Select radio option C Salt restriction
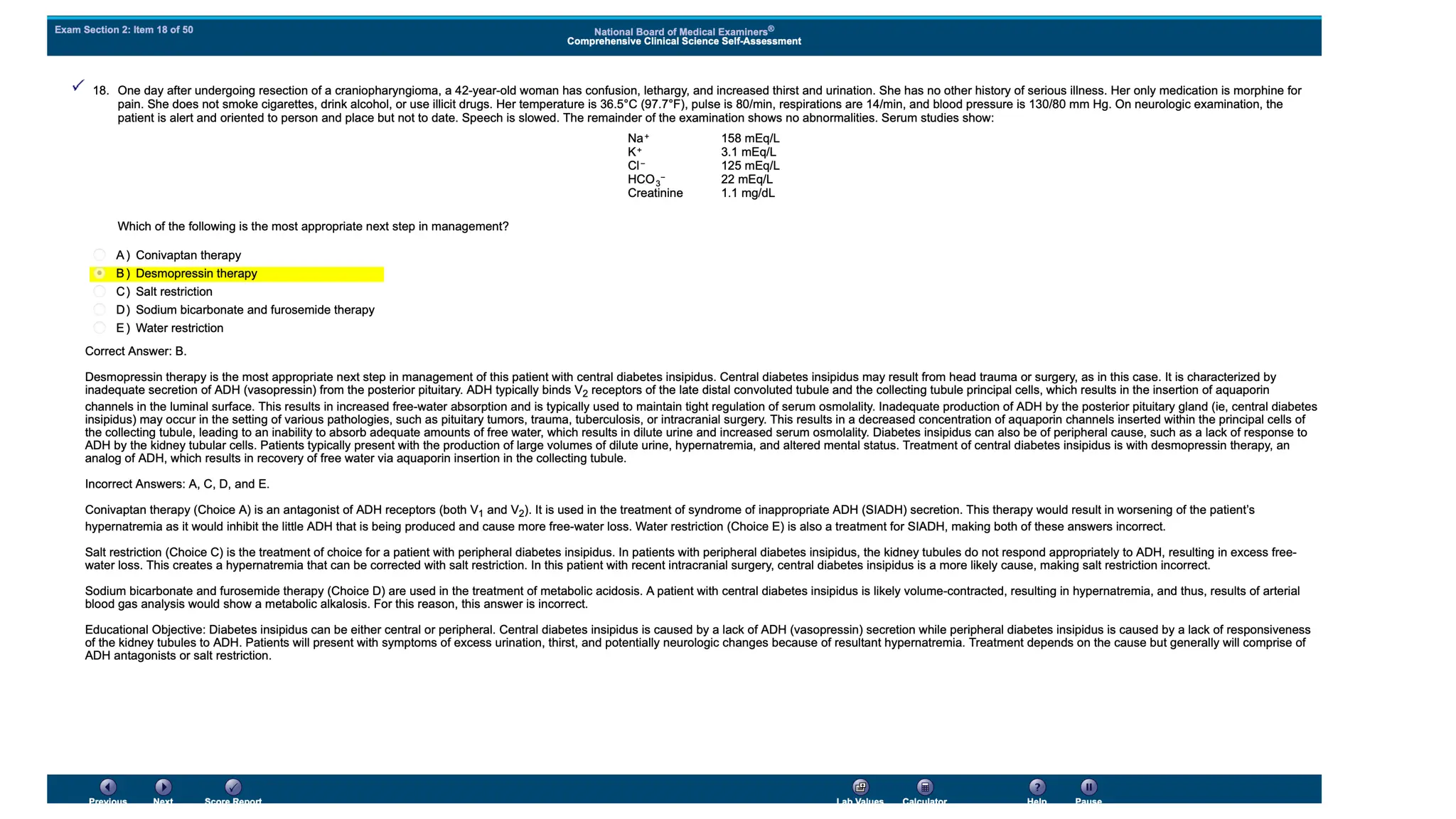Viewport: 1456px width, 819px height. (100, 291)
